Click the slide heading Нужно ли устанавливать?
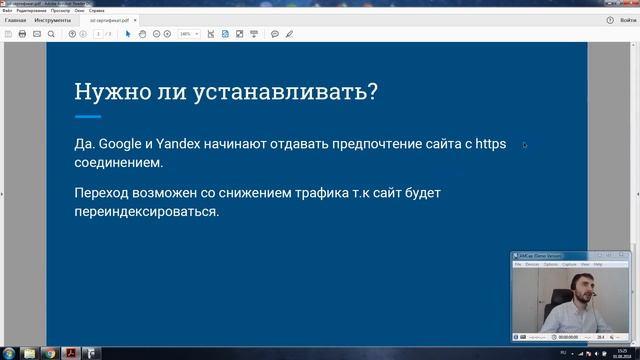Screen dimensions: 640x360 [226, 91]
